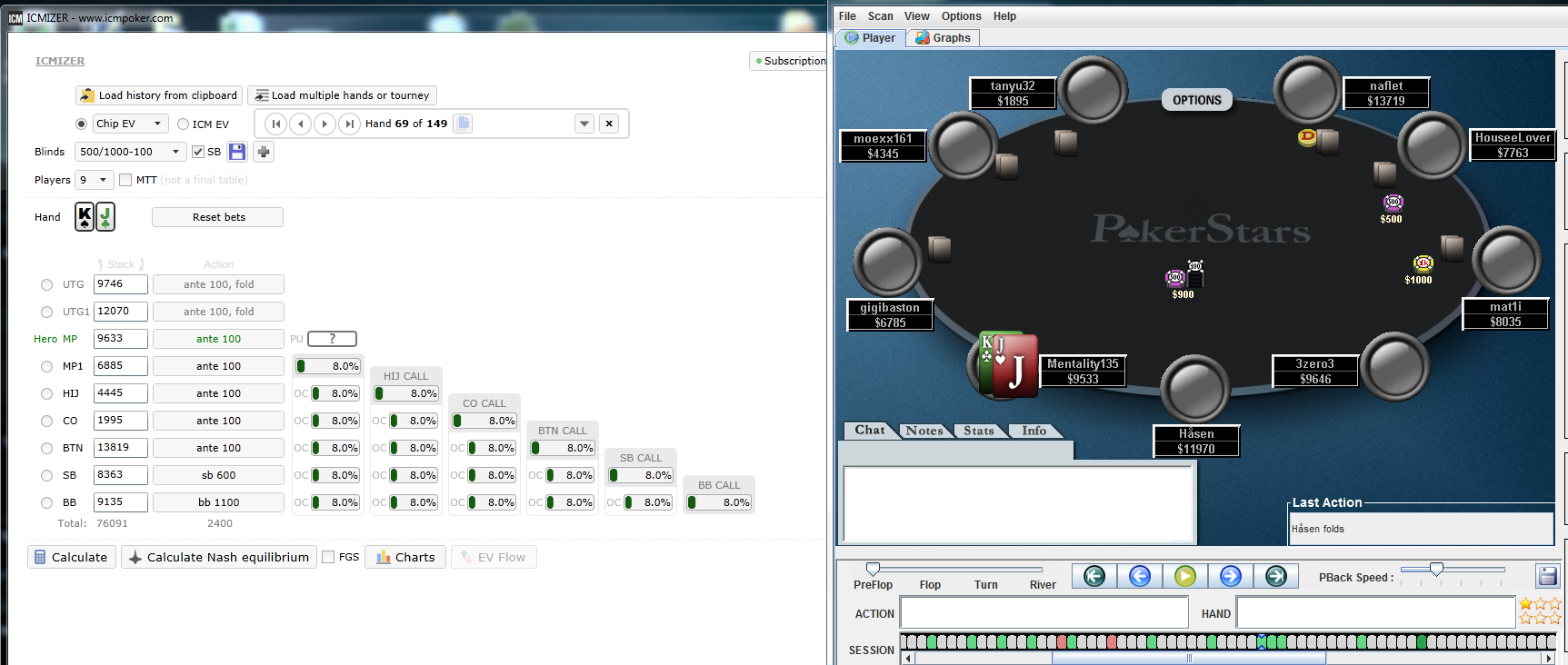Screen dimensions: 1568x665
Task: Skip to end of hand in replayer
Action: point(1276,576)
